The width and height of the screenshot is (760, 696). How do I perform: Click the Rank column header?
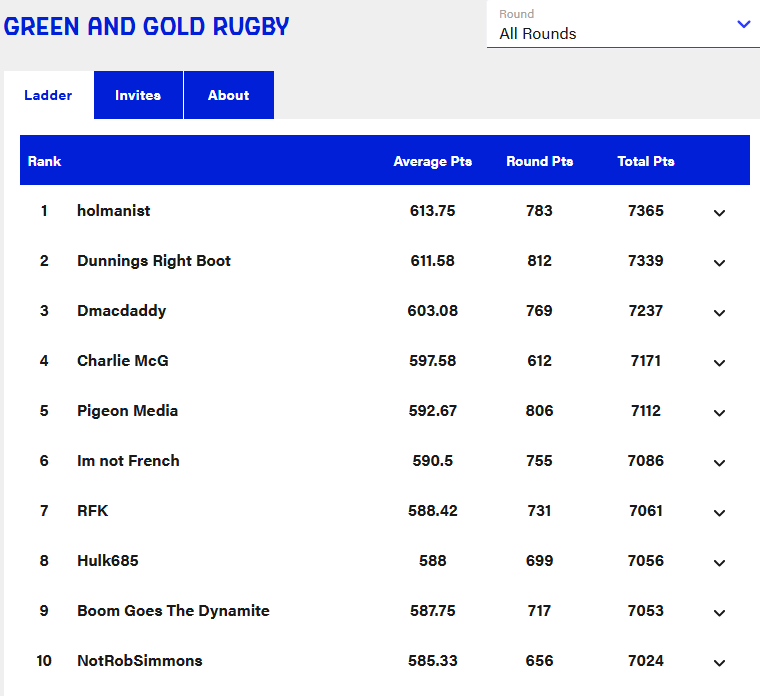point(44,161)
